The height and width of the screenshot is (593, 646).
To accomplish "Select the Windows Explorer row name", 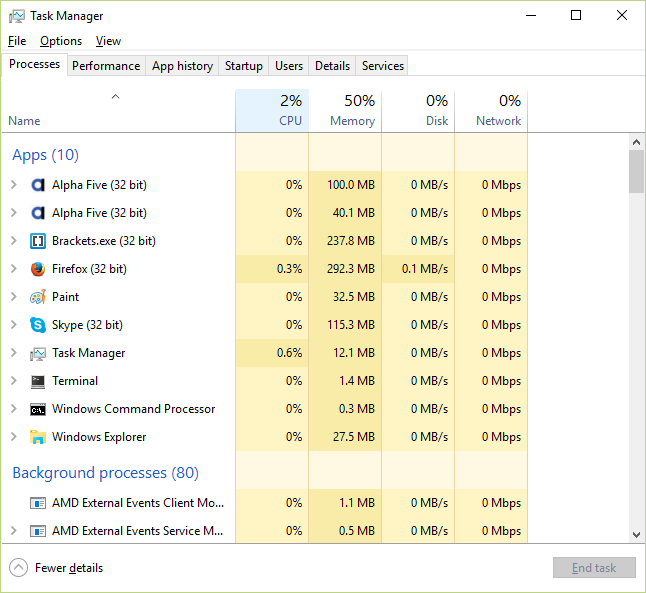I will click(x=99, y=437).
